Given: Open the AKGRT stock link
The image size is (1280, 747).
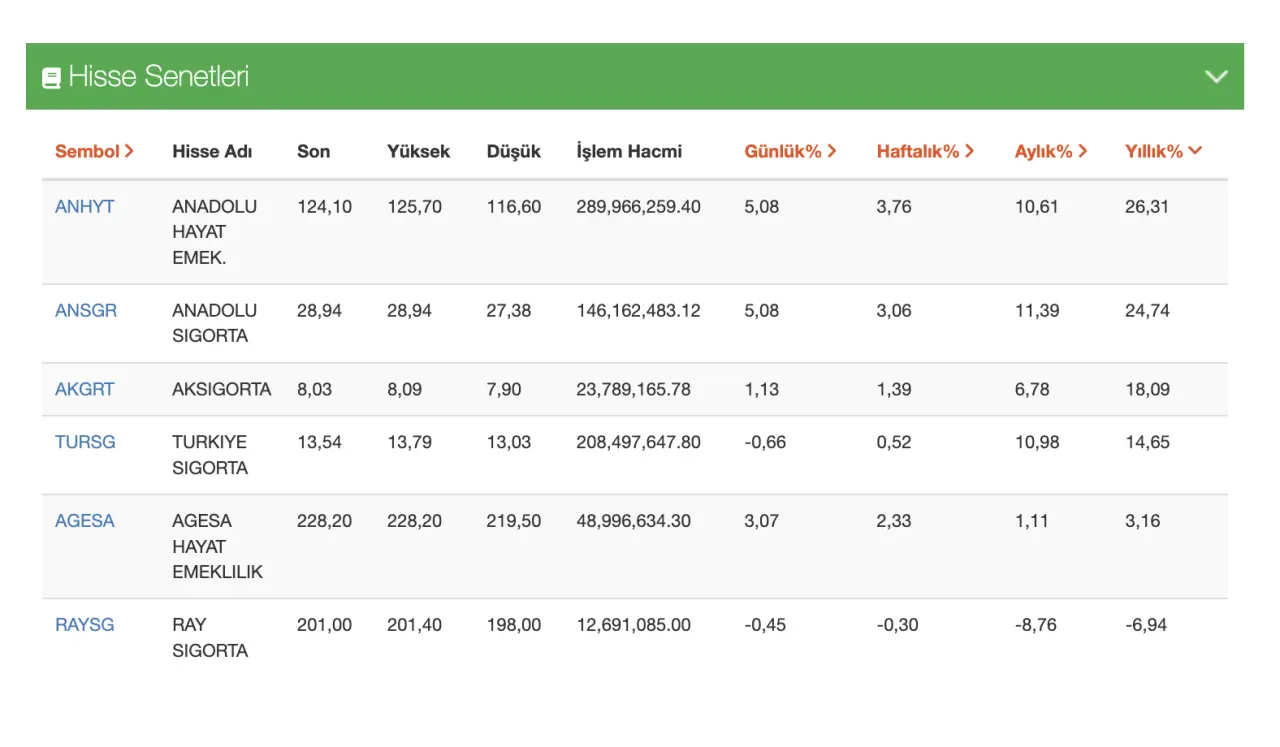Looking at the screenshot, I should tap(84, 390).
